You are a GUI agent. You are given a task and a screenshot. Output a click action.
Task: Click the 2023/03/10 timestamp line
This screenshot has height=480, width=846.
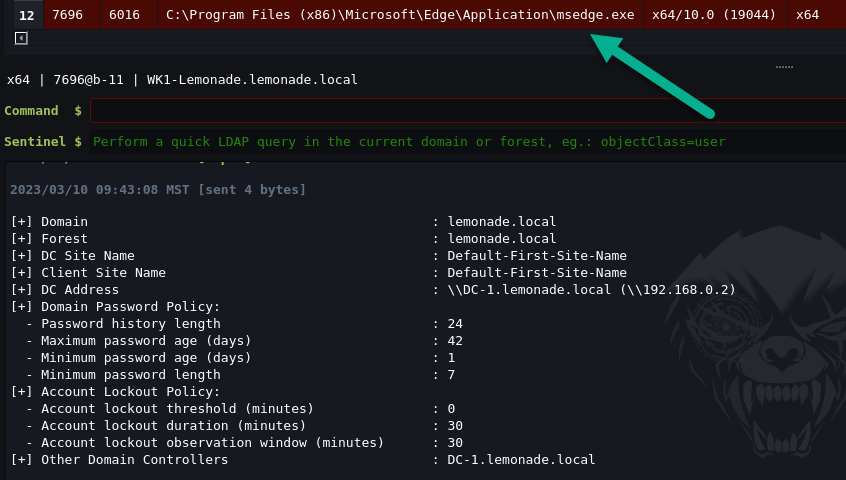(x=158, y=189)
